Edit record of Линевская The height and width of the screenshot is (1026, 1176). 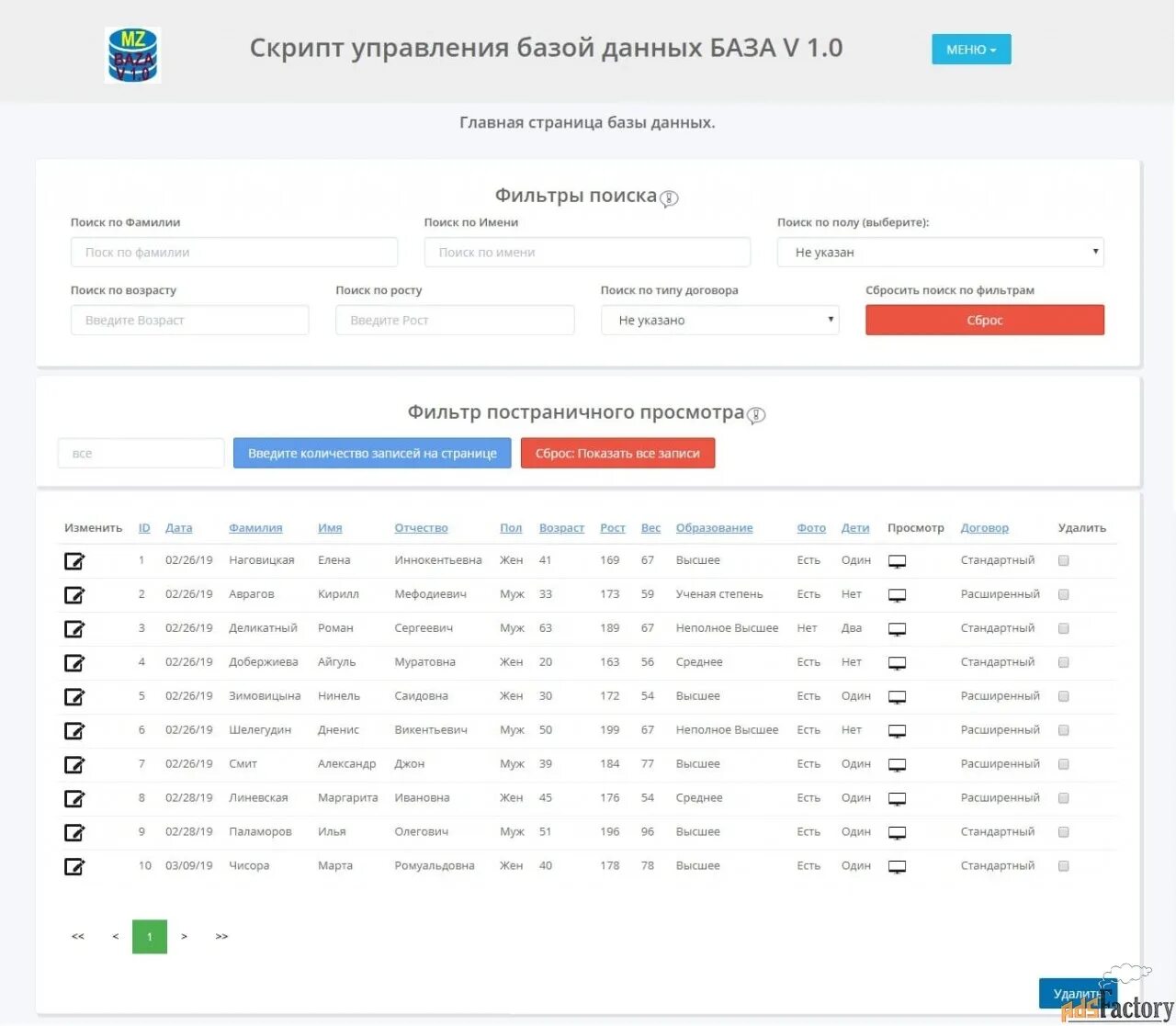[x=74, y=799]
